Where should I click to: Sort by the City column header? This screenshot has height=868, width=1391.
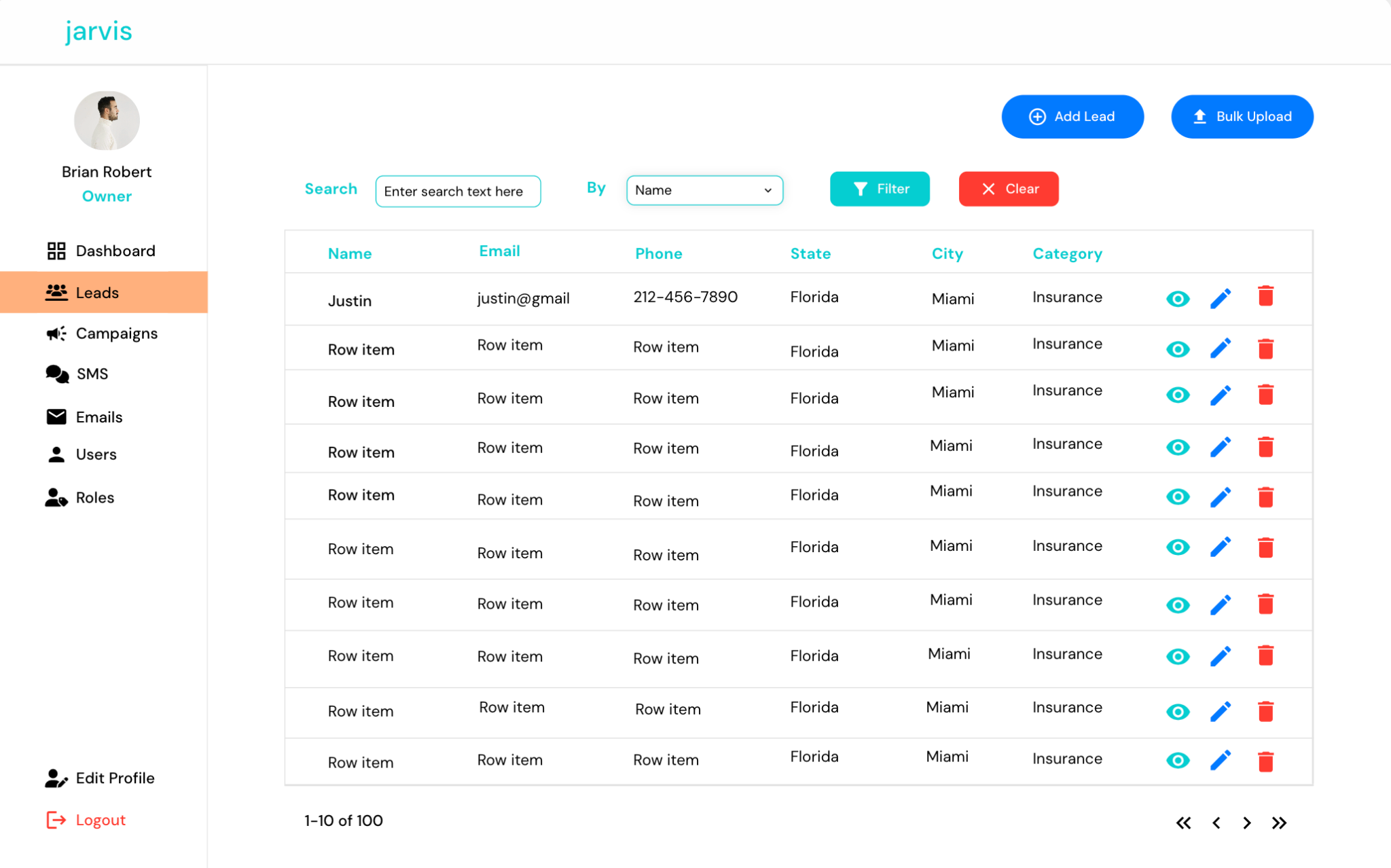pyautogui.click(x=947, y=254)
